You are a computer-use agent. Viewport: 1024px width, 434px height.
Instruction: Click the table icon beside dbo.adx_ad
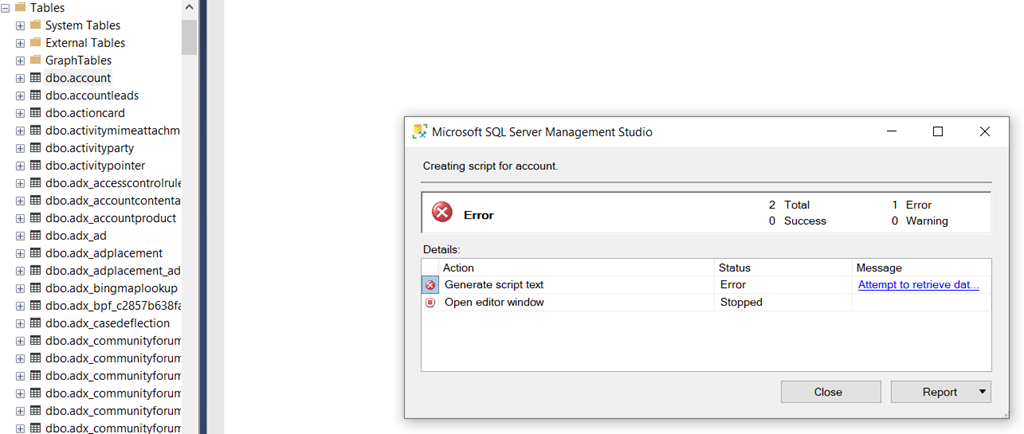(x=36, y=236)
